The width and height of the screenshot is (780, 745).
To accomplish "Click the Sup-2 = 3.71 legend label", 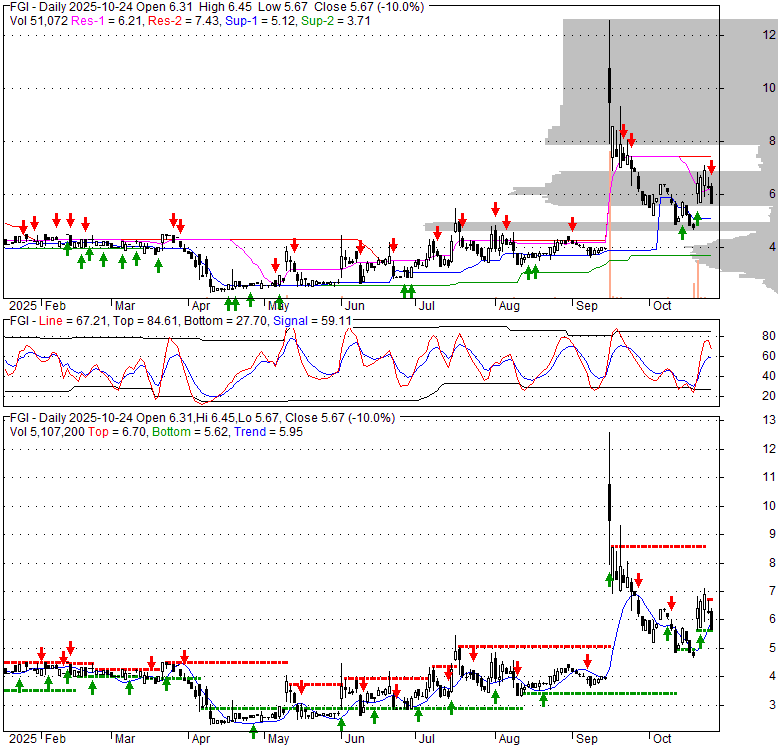I will point(336,21).
